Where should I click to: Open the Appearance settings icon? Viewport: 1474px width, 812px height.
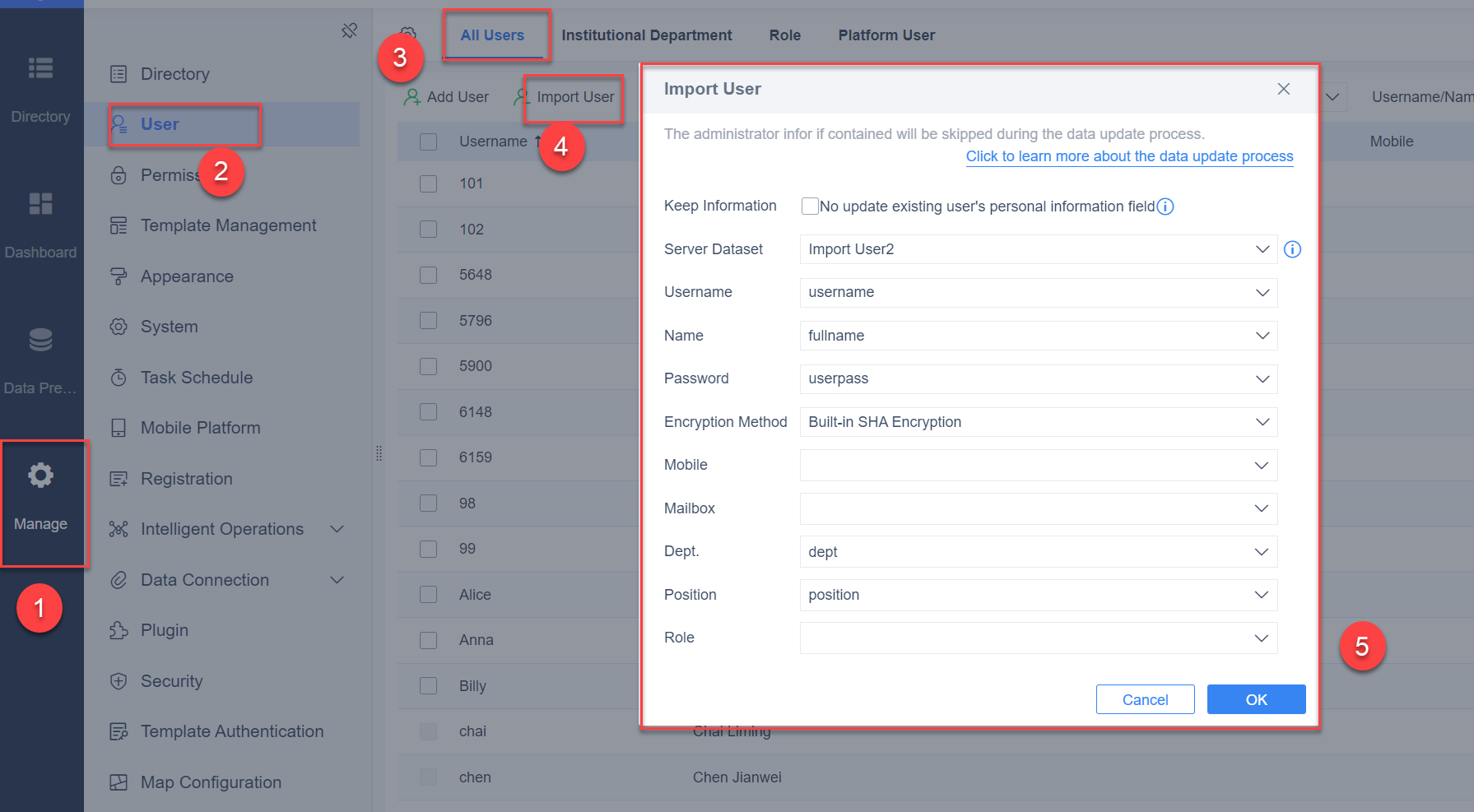coord(119,276)
